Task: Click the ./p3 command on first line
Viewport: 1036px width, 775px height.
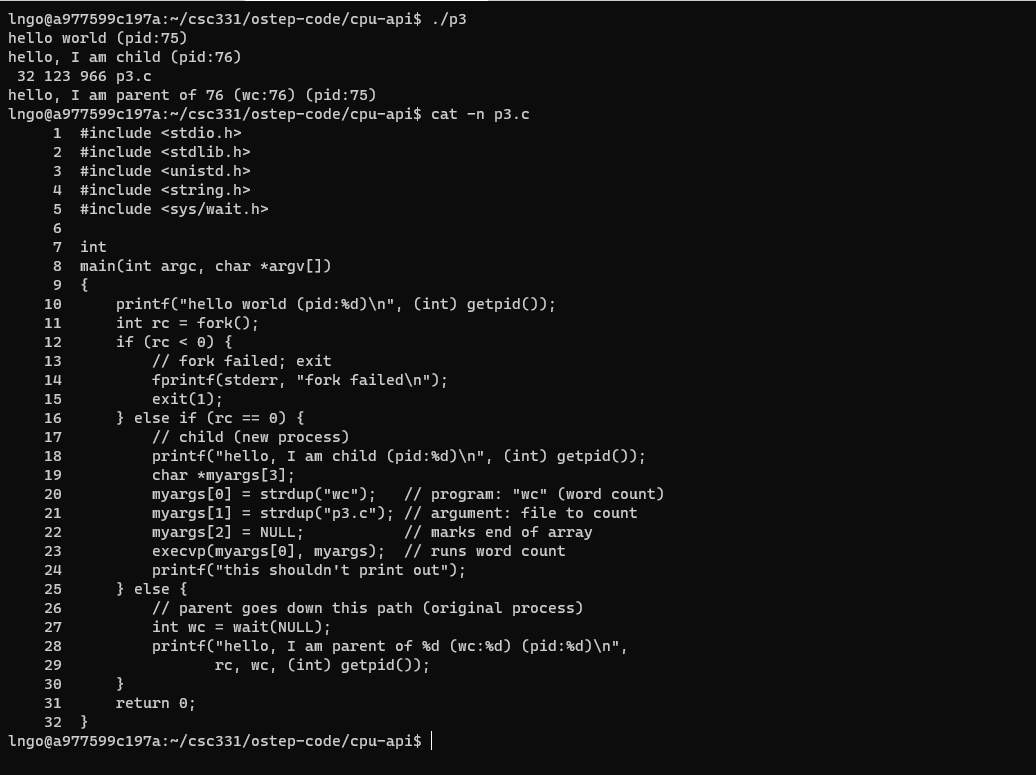Action: (x=449, y=19)
